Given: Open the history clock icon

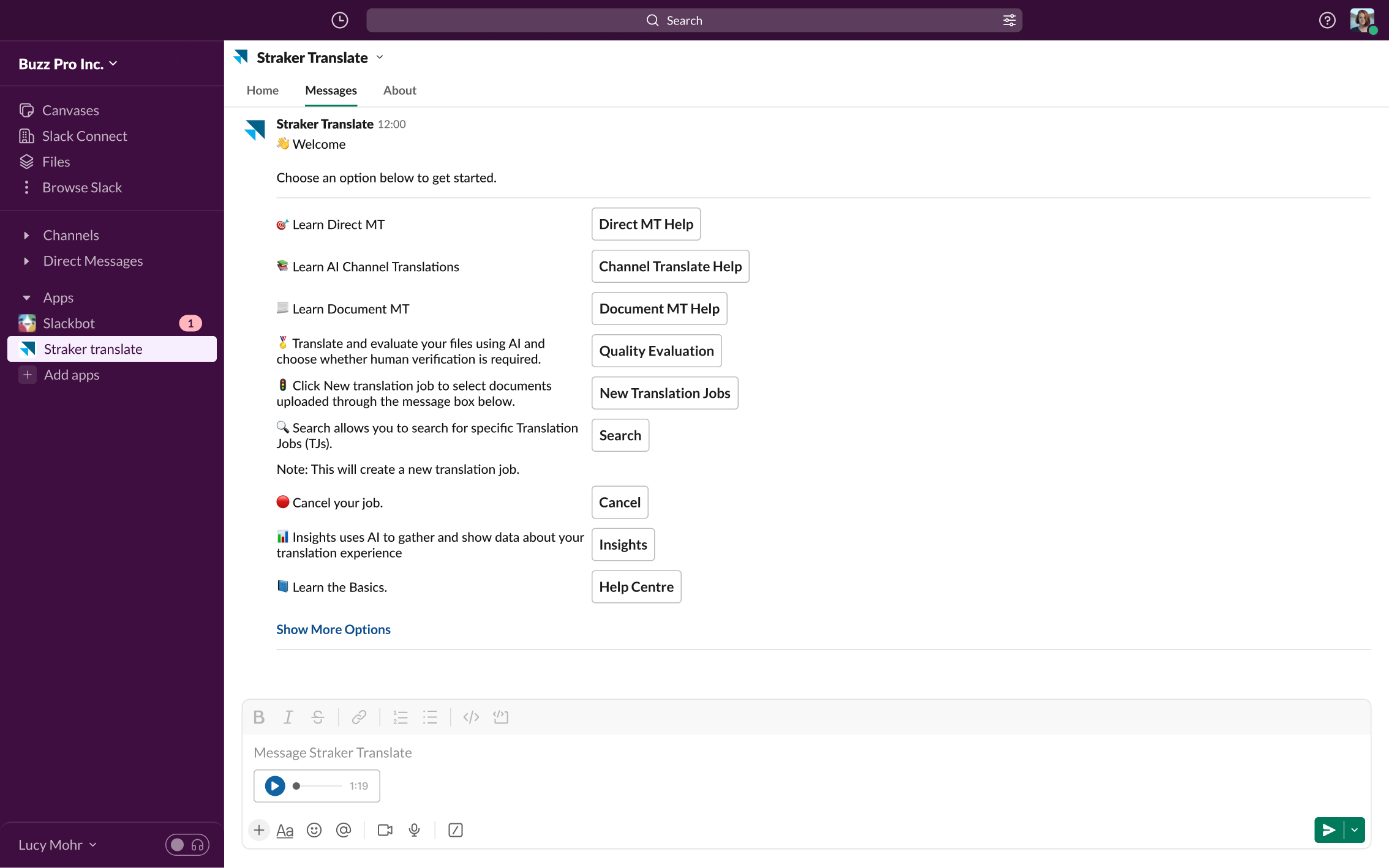Looking at the screenshot, I should pos(340,20).
